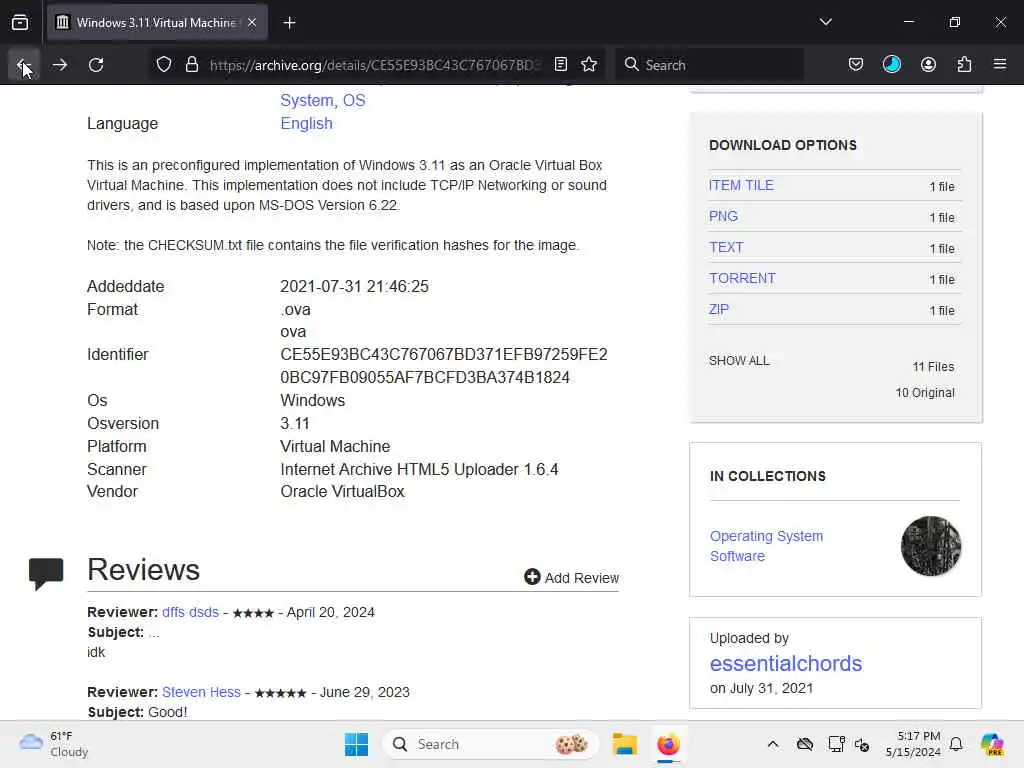
Task: Click Add Review button
Action: pos(571,578)
